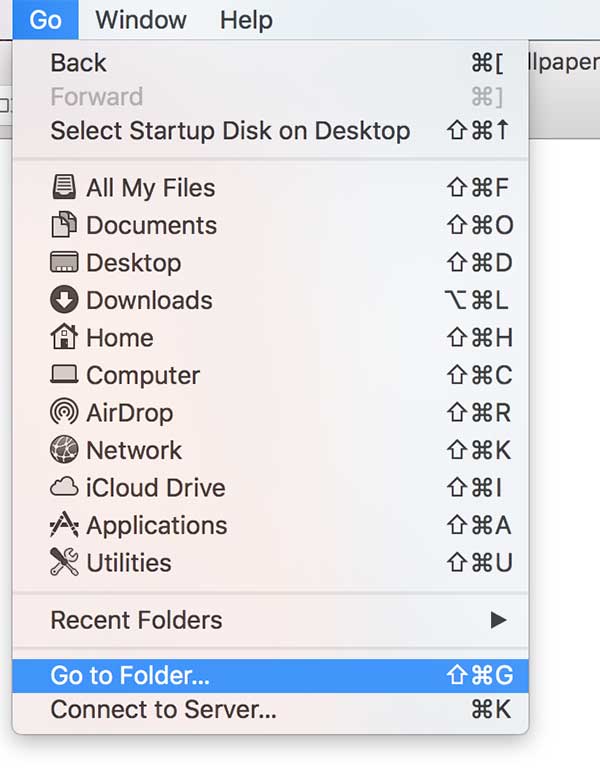Click the Downloads arrow icon

[x=63, y=300]
